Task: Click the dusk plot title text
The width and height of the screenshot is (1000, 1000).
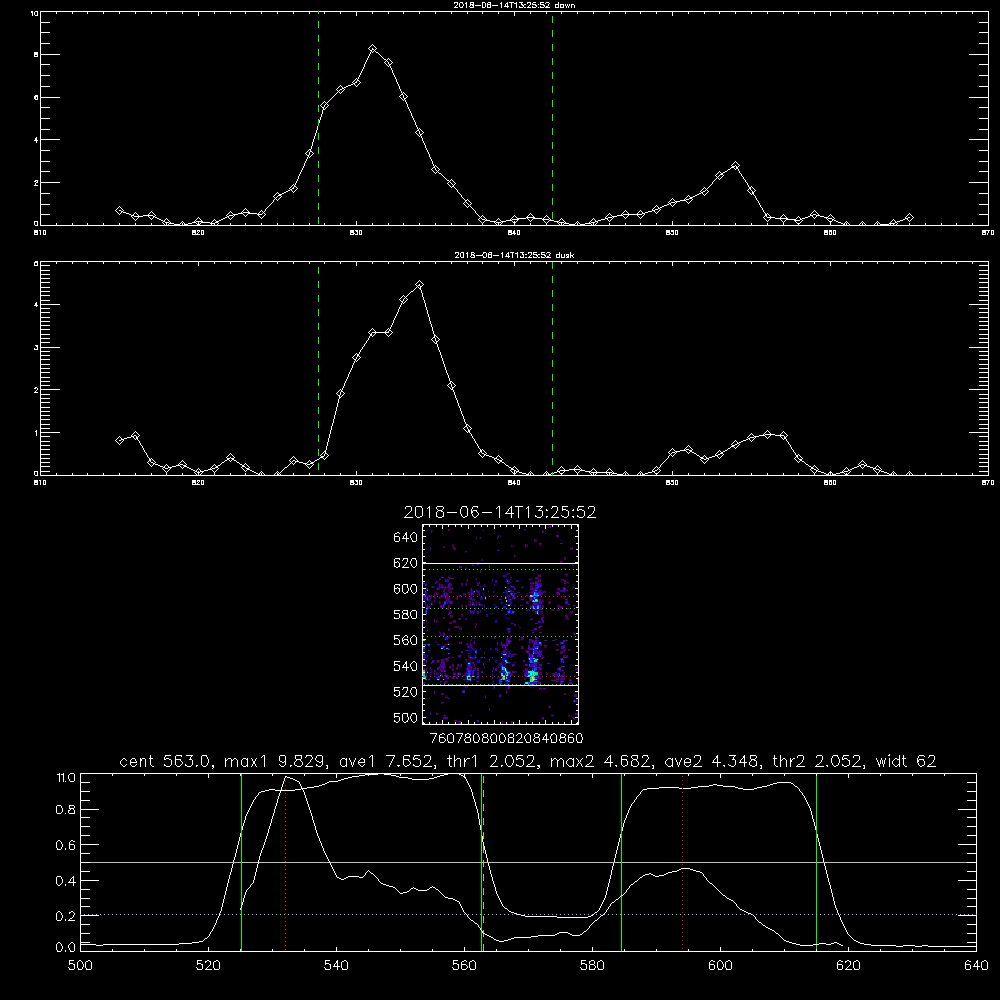Action: point(514,255)
